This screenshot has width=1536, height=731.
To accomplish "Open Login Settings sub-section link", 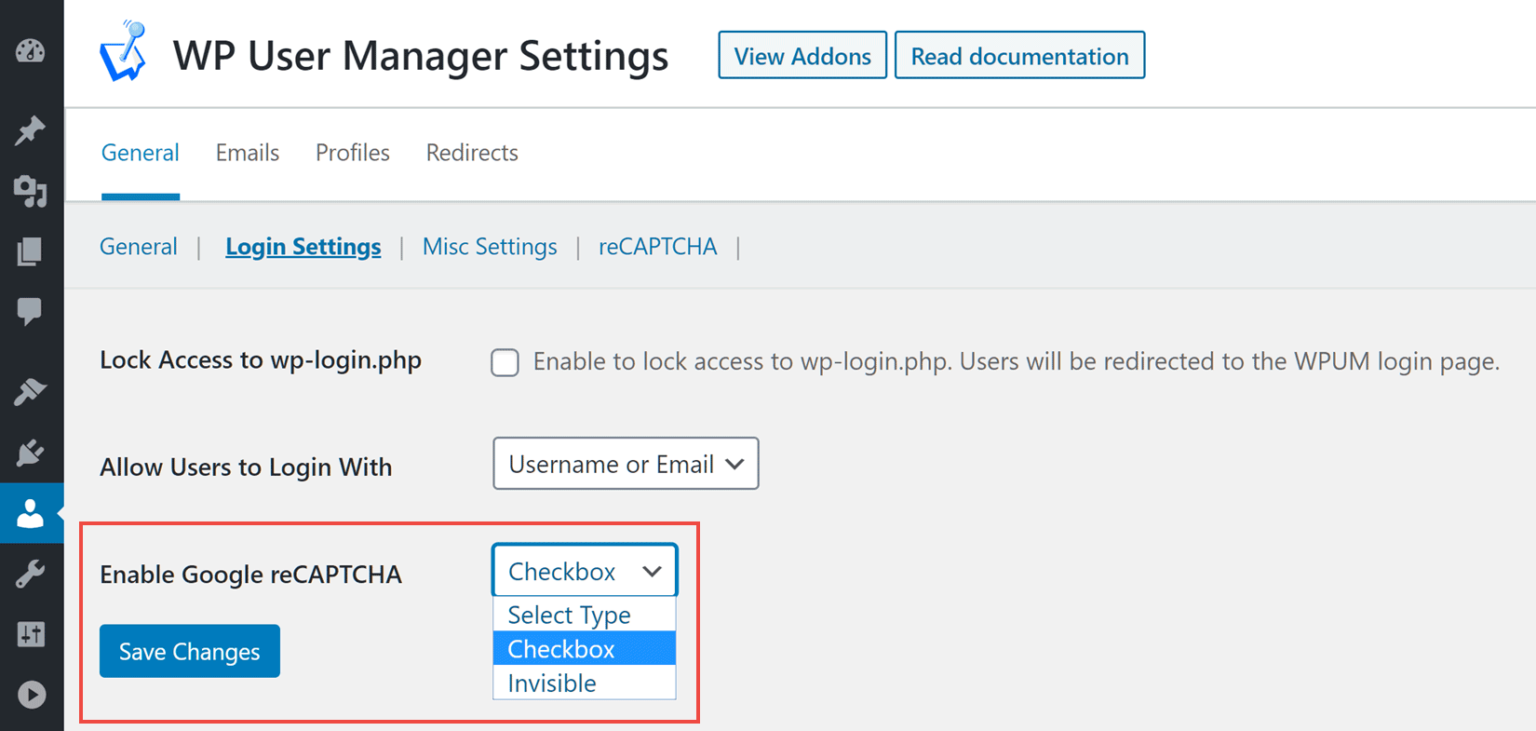I will [x=303, y=247].
